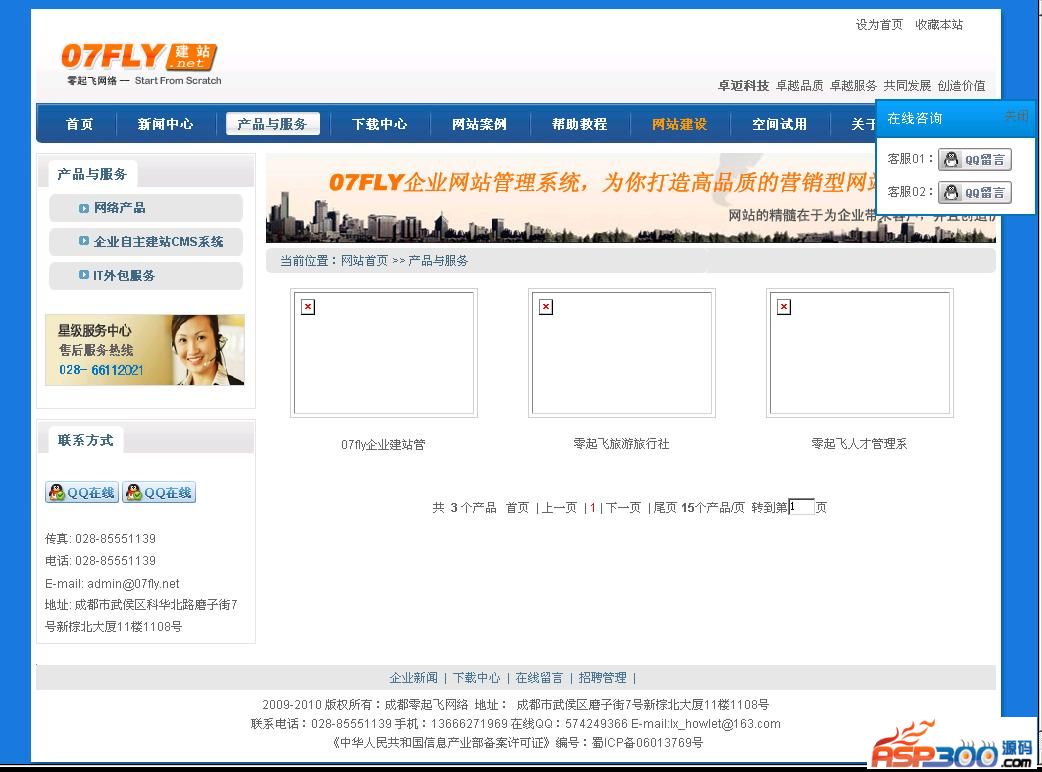Click the E-mail: admin@07fly.net text
Viewport: 1042px width, 772px height.
click(112, 584)
